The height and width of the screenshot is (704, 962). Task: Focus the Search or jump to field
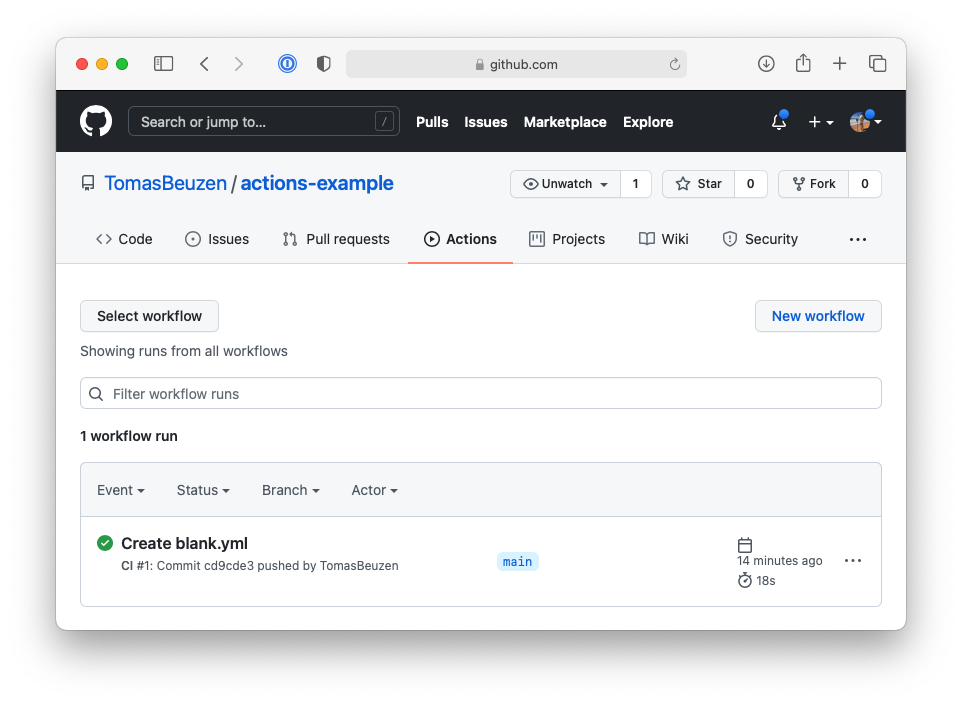pos(264,122)
